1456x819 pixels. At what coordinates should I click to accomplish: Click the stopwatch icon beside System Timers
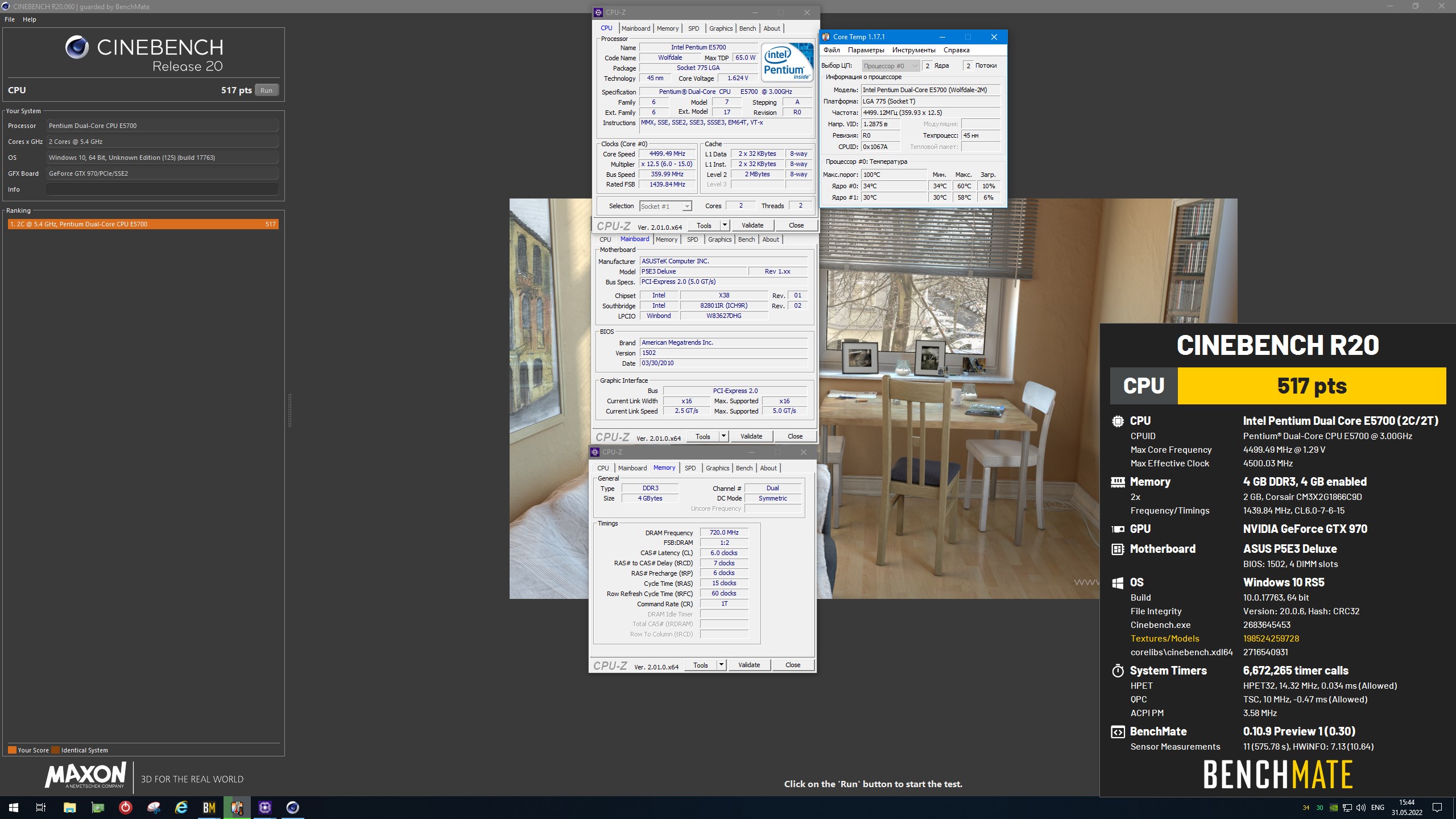1118,671
